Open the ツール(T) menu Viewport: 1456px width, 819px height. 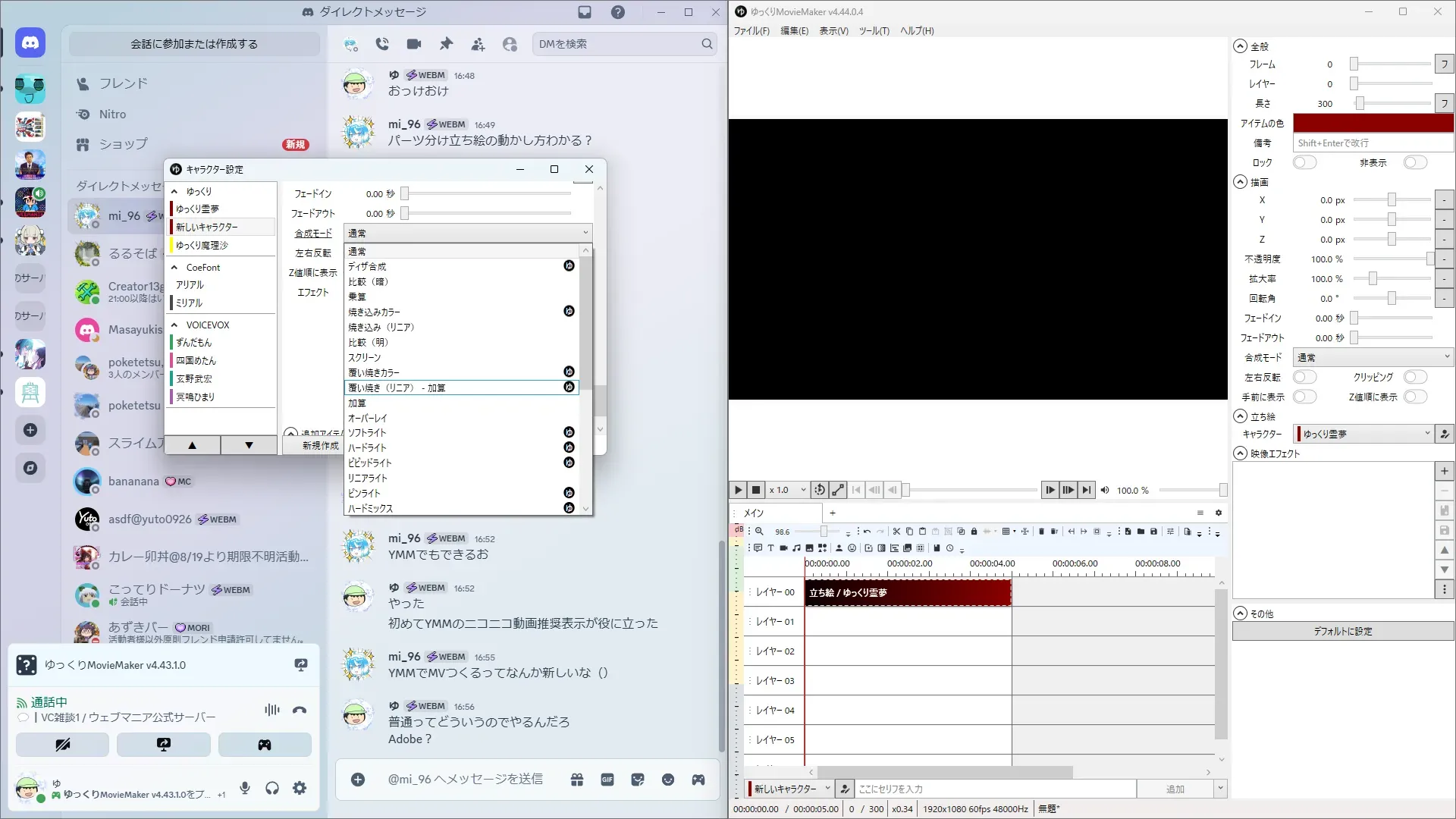tap(874, 31)
